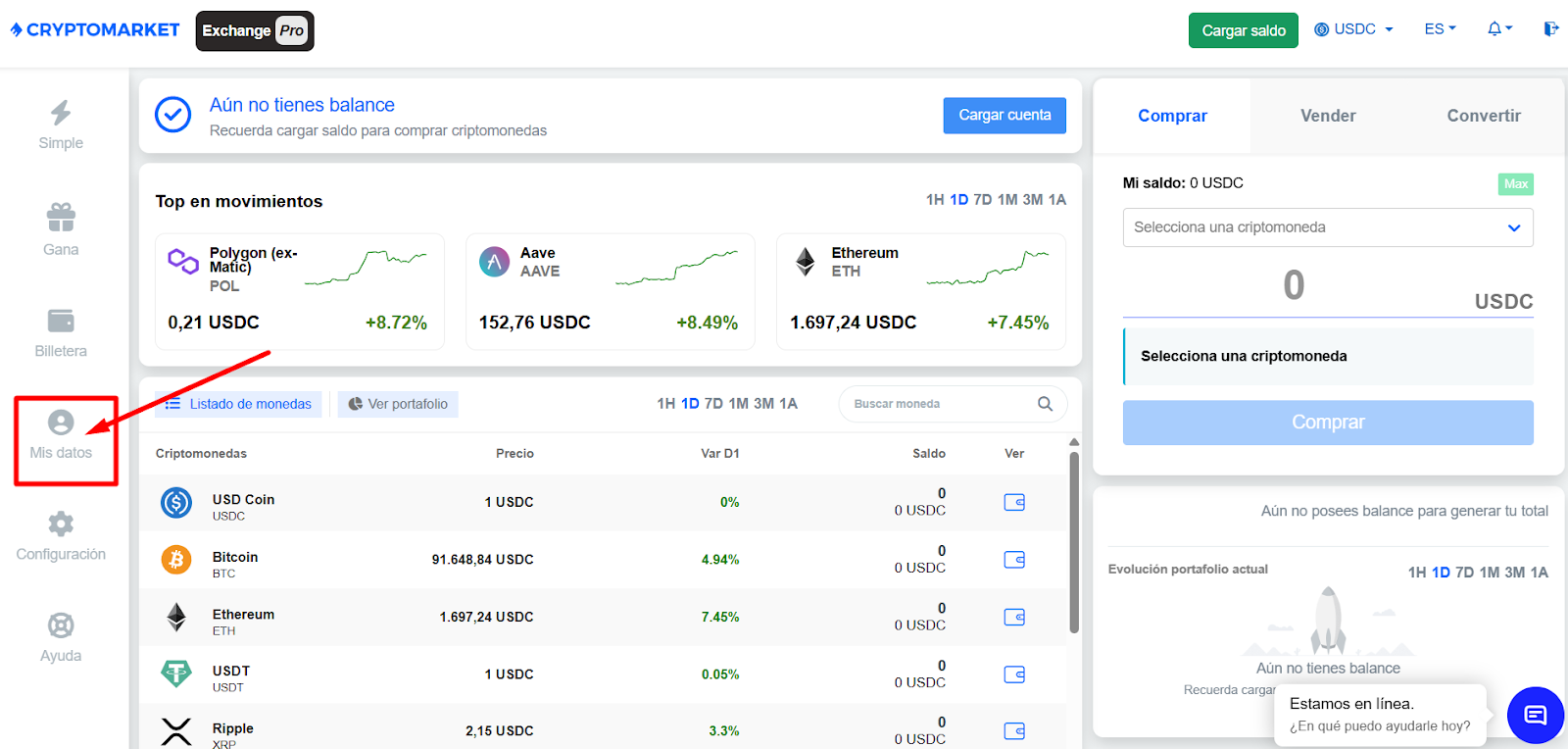Open wallet icon for Ripple row

click(x=1014, y=731)
